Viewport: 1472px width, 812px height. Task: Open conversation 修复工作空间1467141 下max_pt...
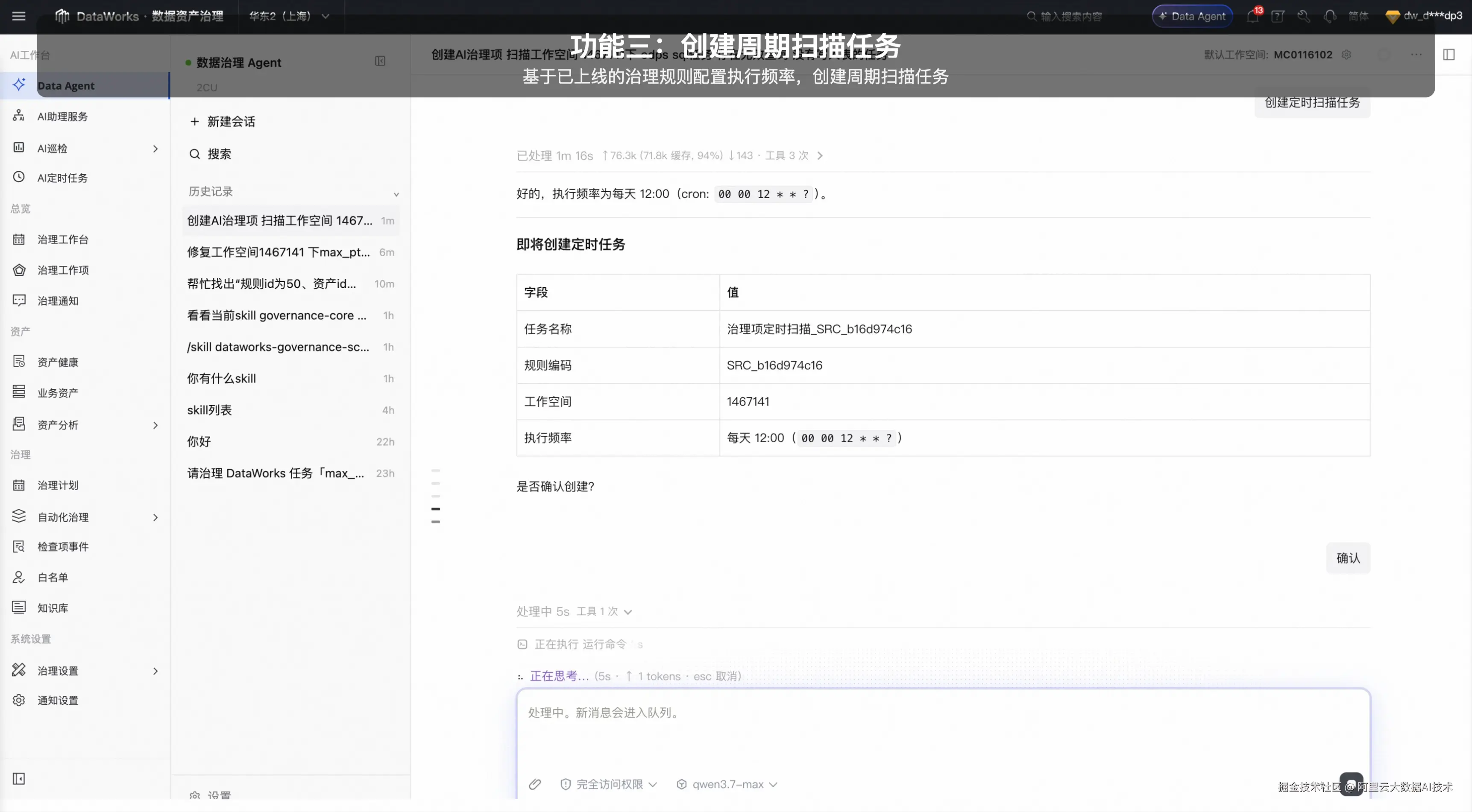290,252
